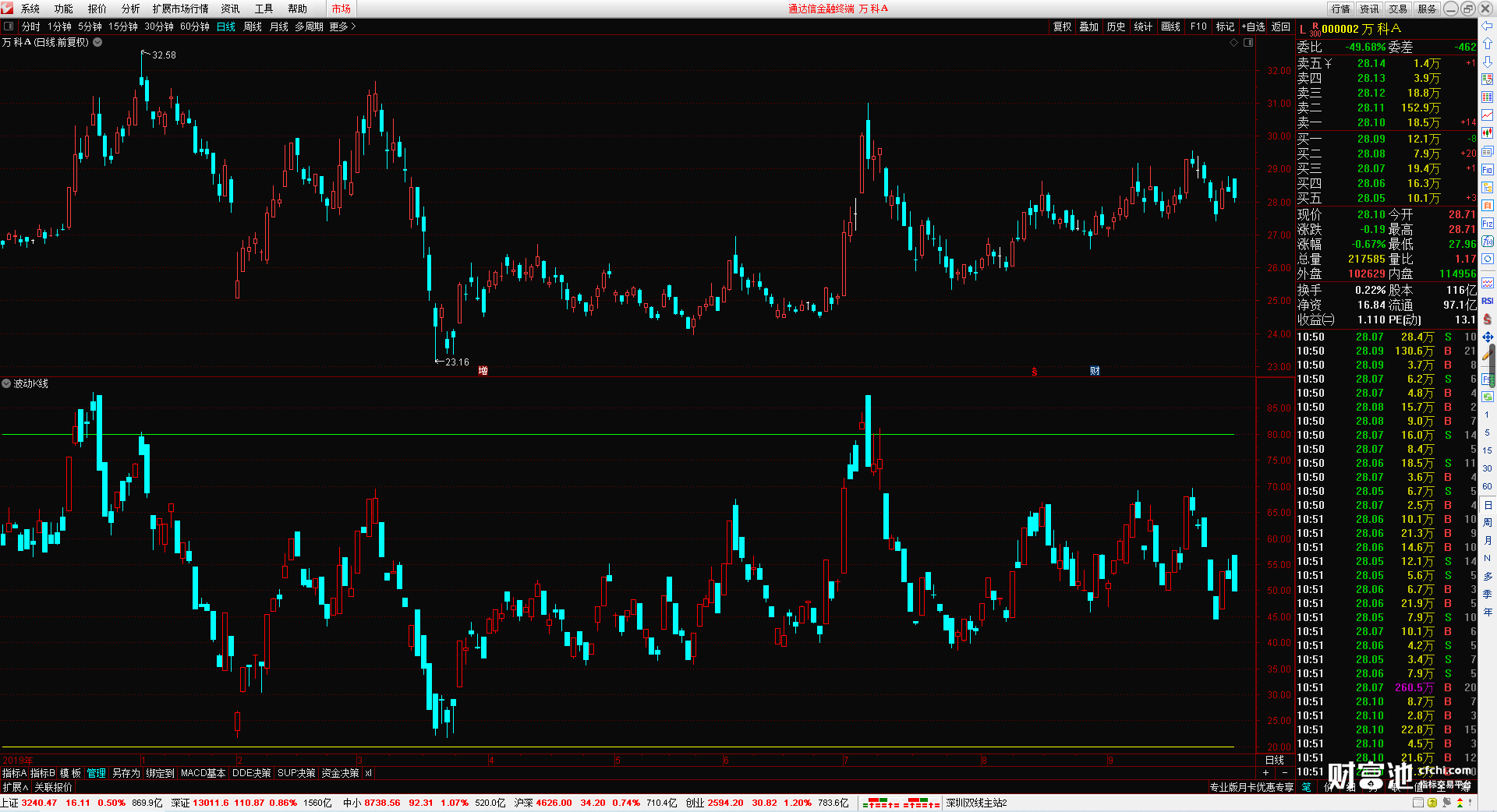Screen dimensions: 1497x812
Task: Open the dropdown beside 万科A(日线前复权)
Action: pyautogui.click(x=97, y=42)
